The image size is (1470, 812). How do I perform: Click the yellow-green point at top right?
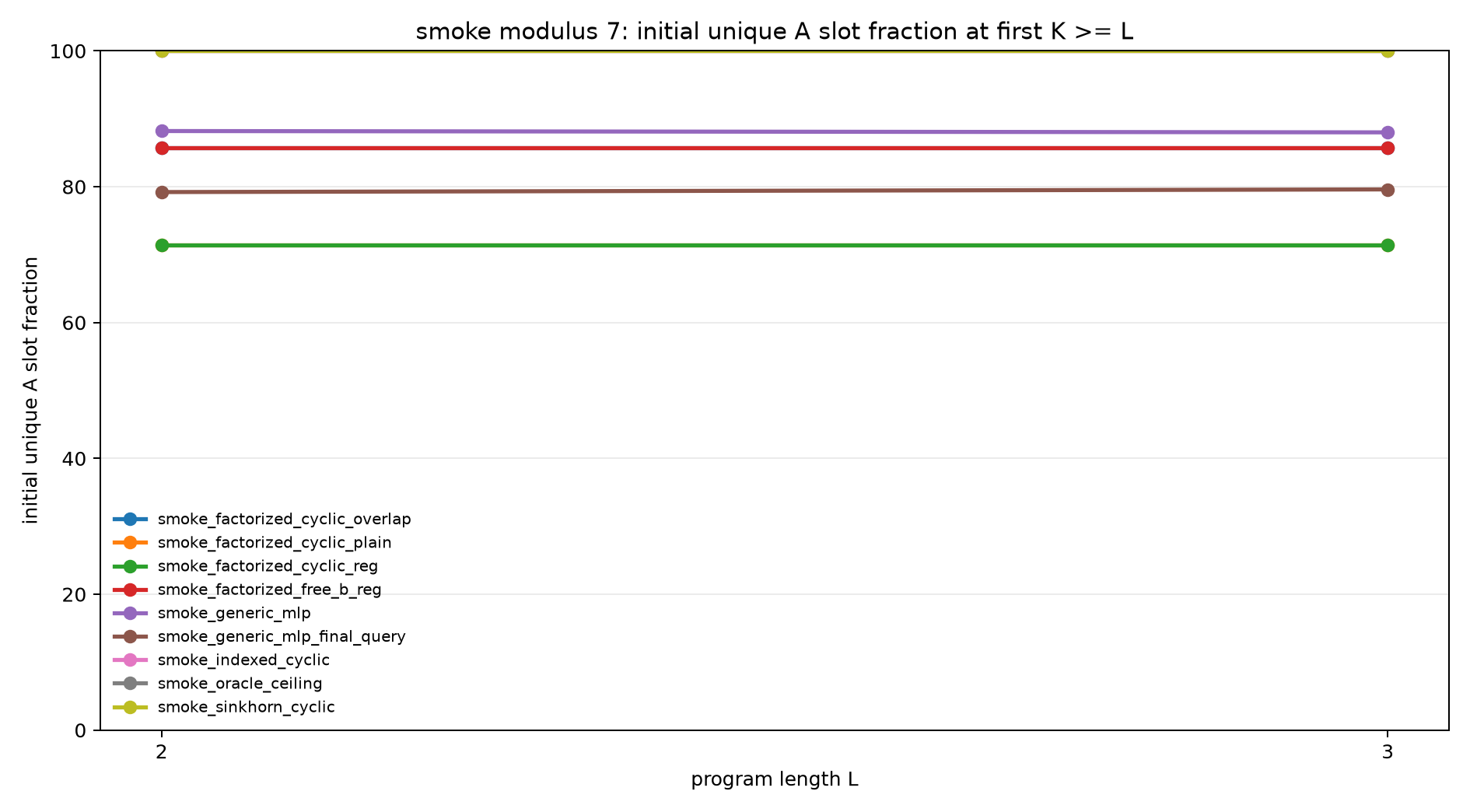1388,51
